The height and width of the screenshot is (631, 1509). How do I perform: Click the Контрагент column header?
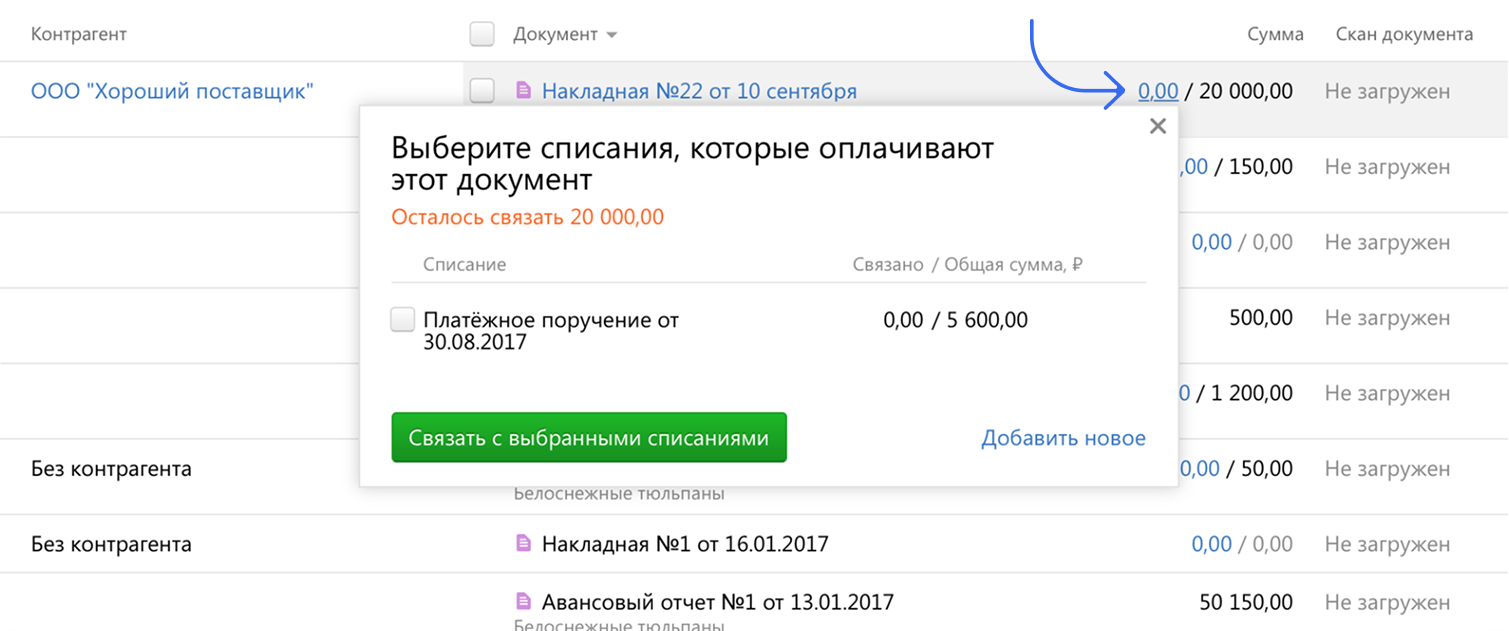(79, 34)
